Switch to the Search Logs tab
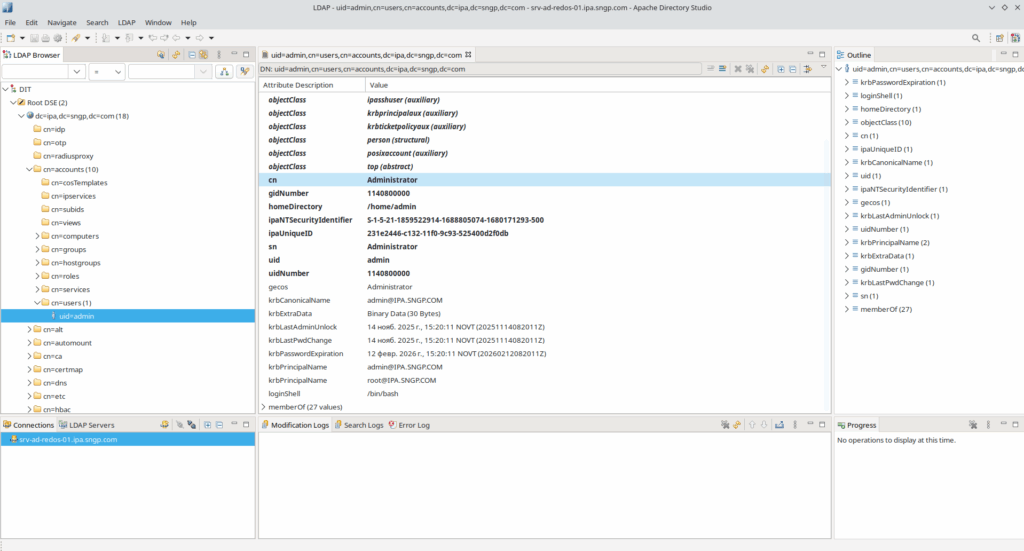This screenshot has height=551, width=1024. 359,425
